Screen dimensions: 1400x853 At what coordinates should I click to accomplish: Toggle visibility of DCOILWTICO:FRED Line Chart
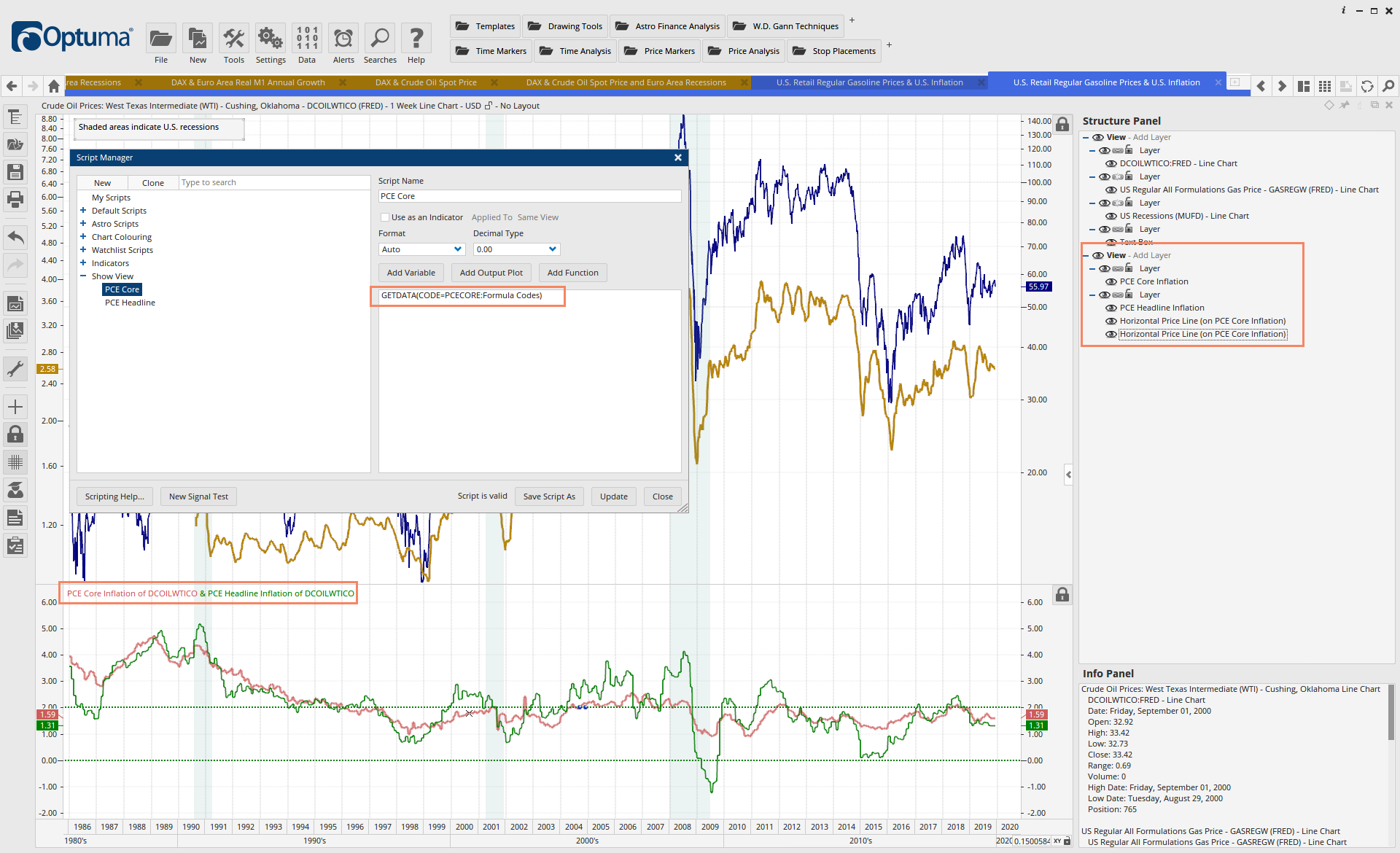(1111, 163)
